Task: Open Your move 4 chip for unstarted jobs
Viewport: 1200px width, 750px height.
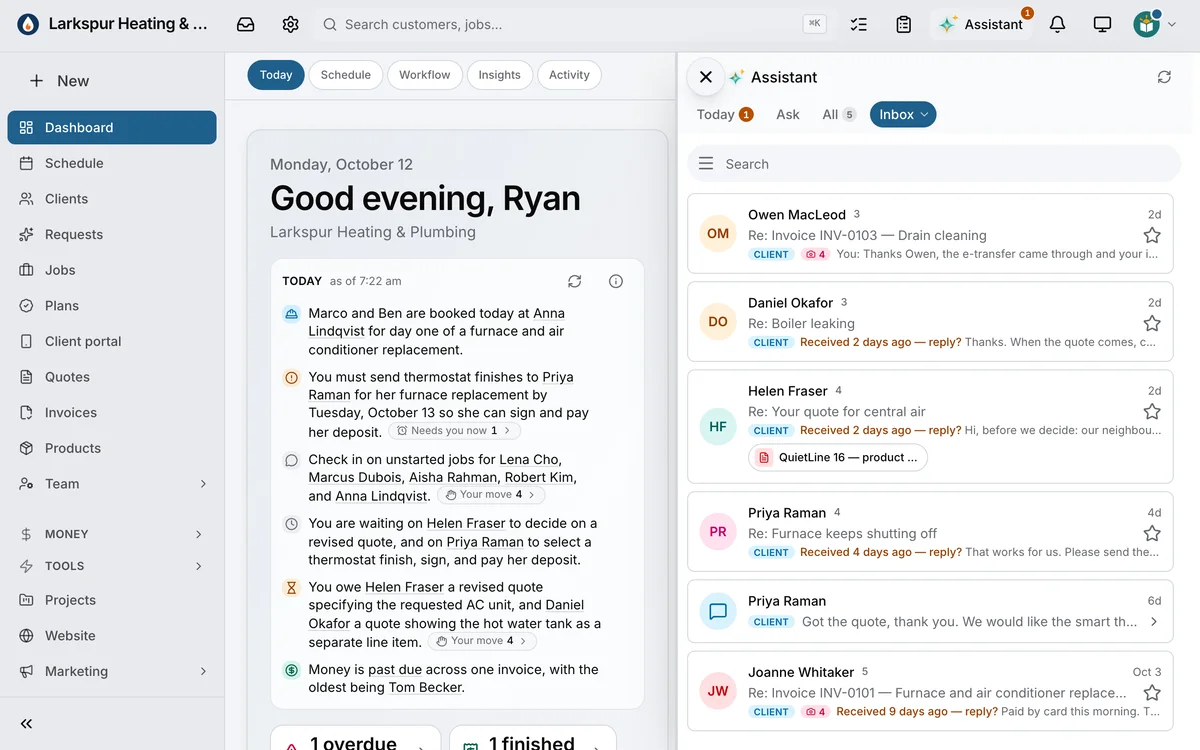Action: click(x=491, y=495)
